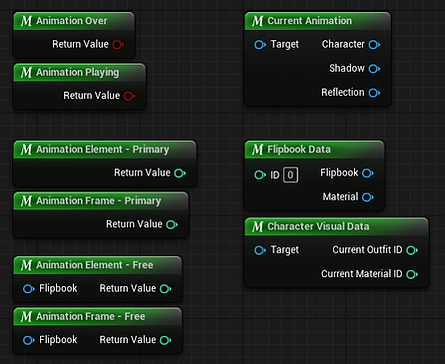This screenshot has height=364, width=445.
Task: Click Return Value pin of Animation Frame - Primary
Action: point(172,224)
